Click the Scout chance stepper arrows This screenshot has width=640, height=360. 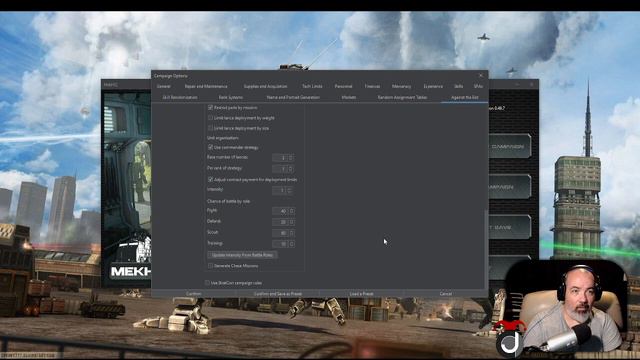292,233
